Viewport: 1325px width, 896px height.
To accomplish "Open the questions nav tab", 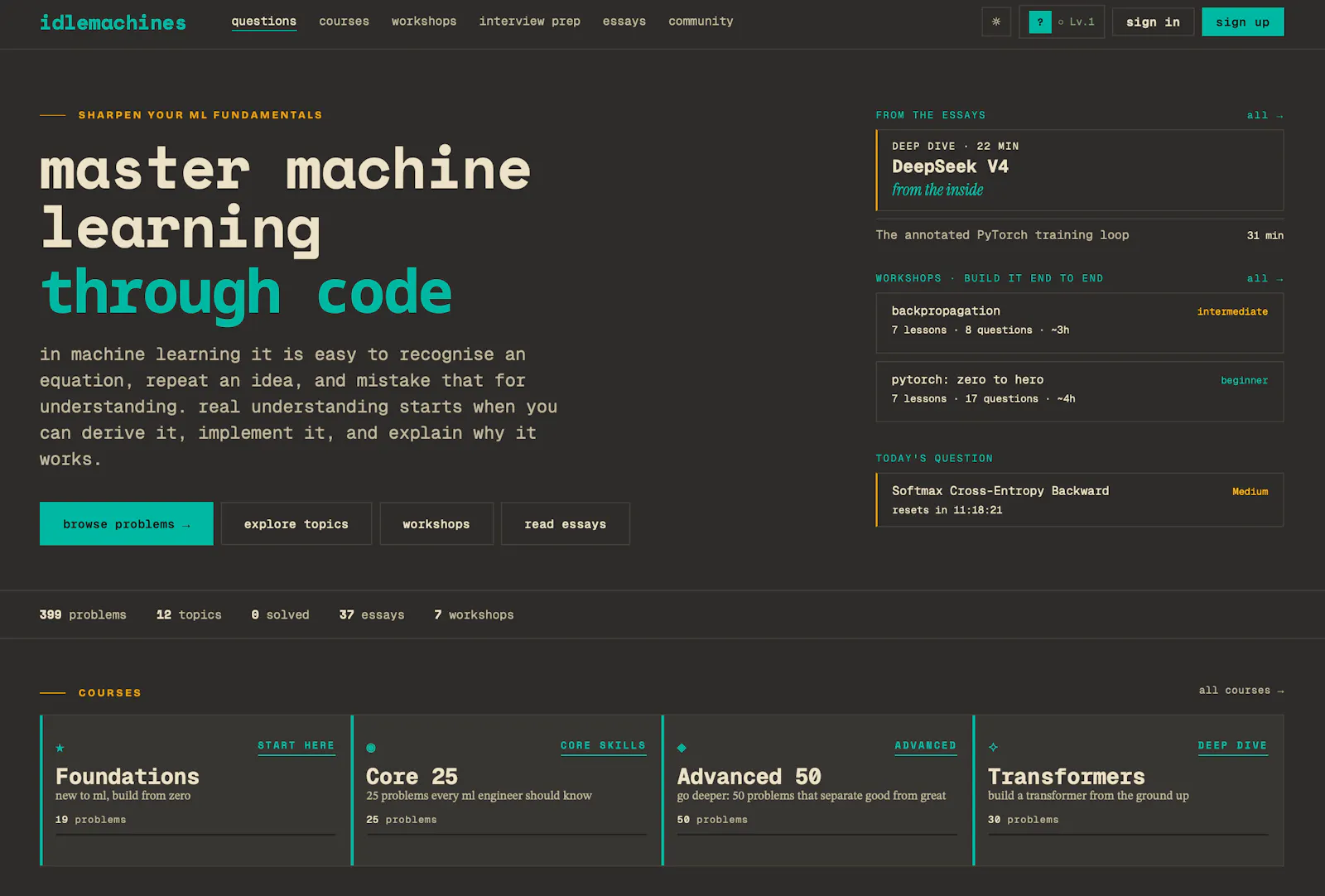I will coord(263,22).
